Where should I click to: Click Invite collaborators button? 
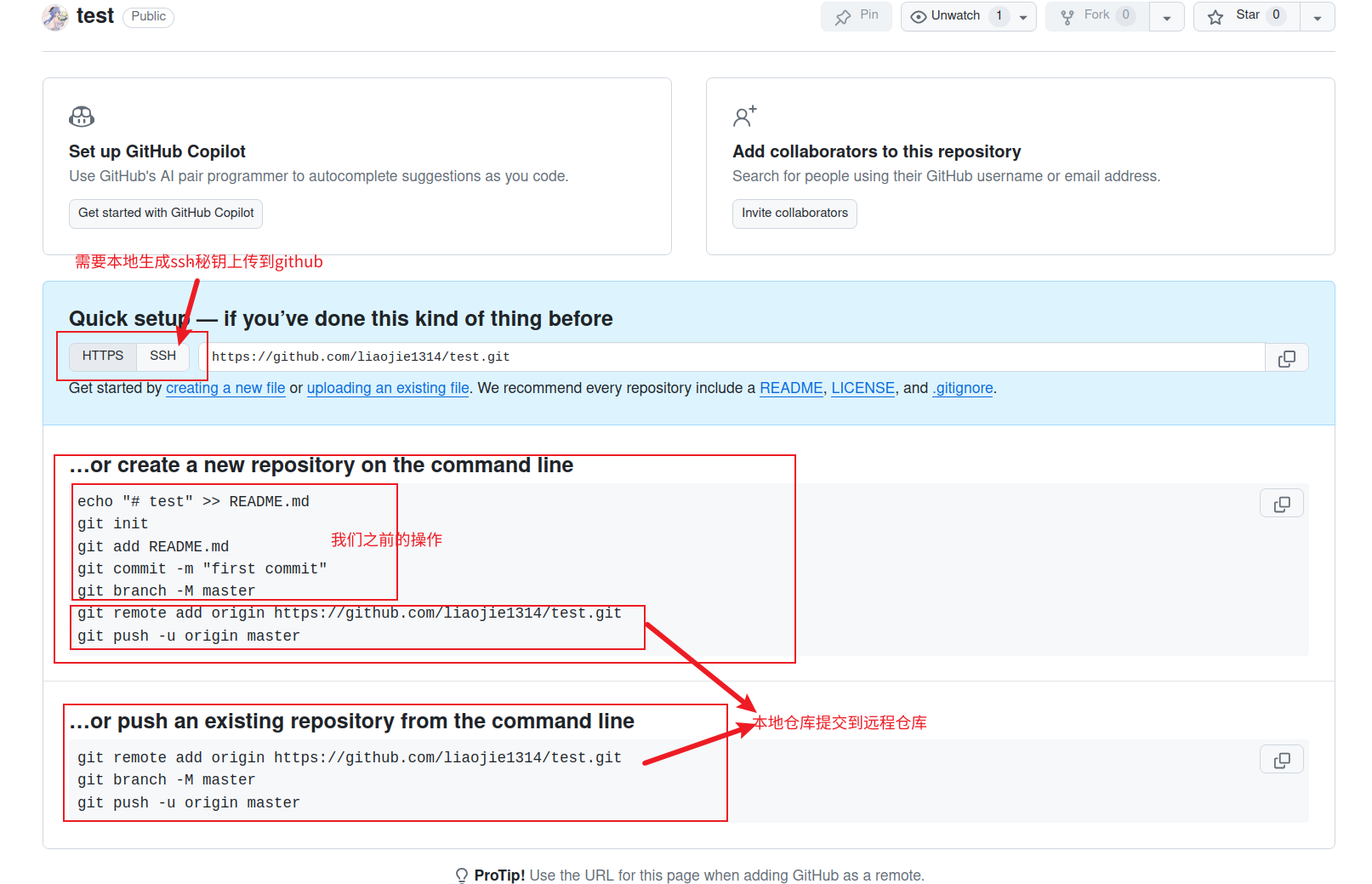click(x=794, y=214)
